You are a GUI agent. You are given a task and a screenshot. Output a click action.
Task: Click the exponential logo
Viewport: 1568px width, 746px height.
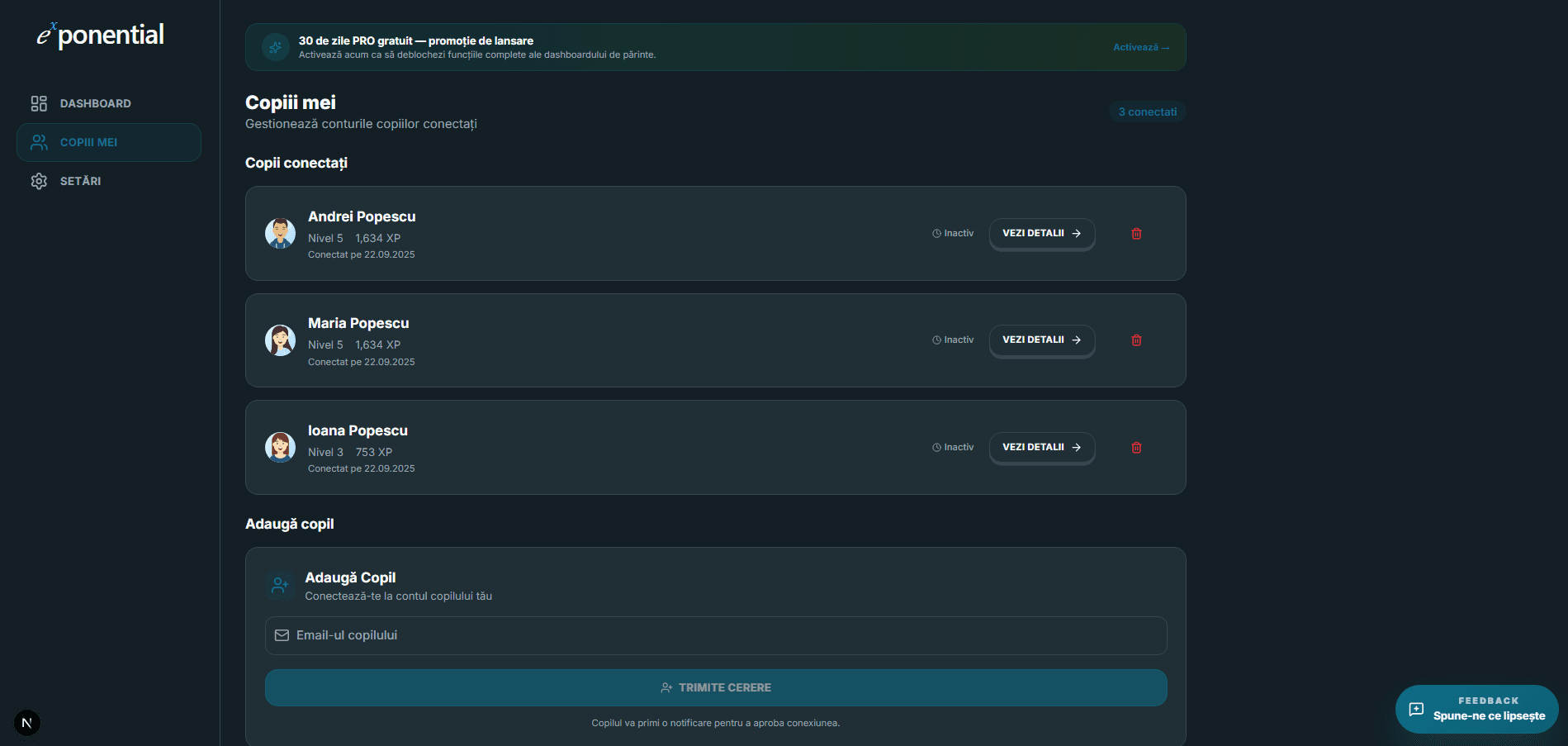(100, 35)
